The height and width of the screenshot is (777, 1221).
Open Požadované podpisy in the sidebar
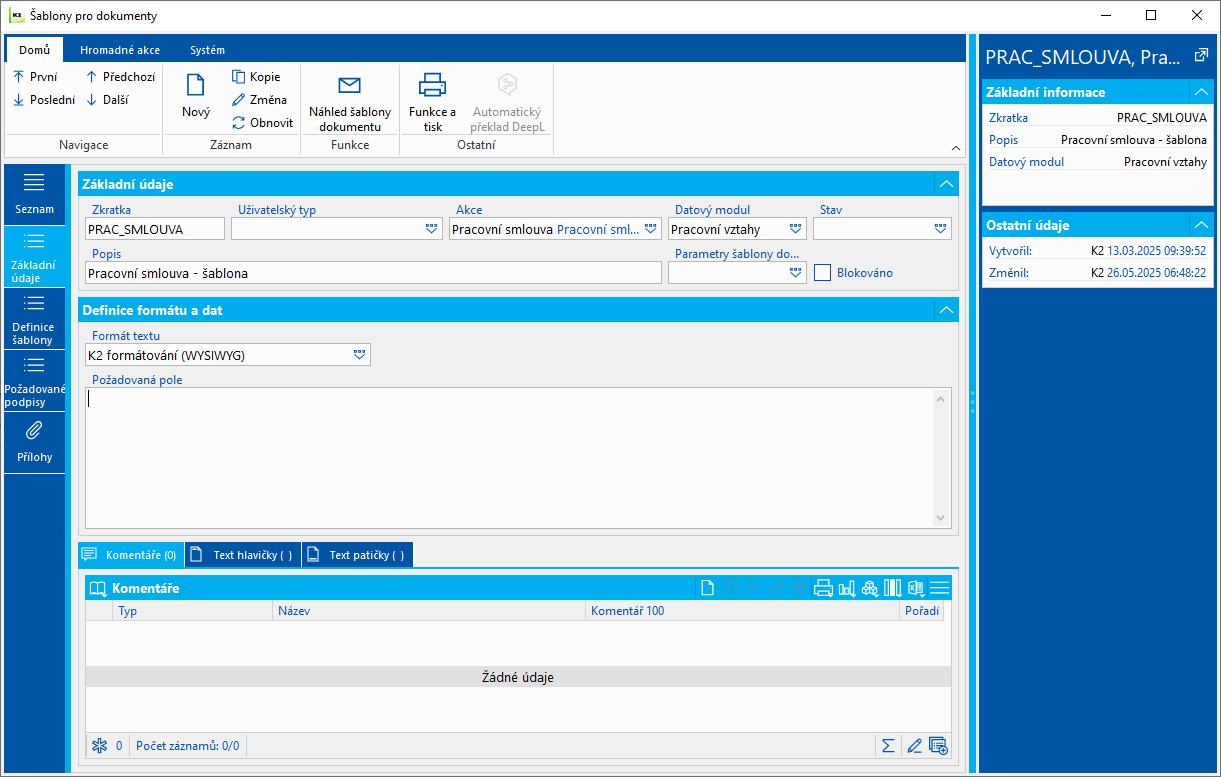[x=35, y=380]
